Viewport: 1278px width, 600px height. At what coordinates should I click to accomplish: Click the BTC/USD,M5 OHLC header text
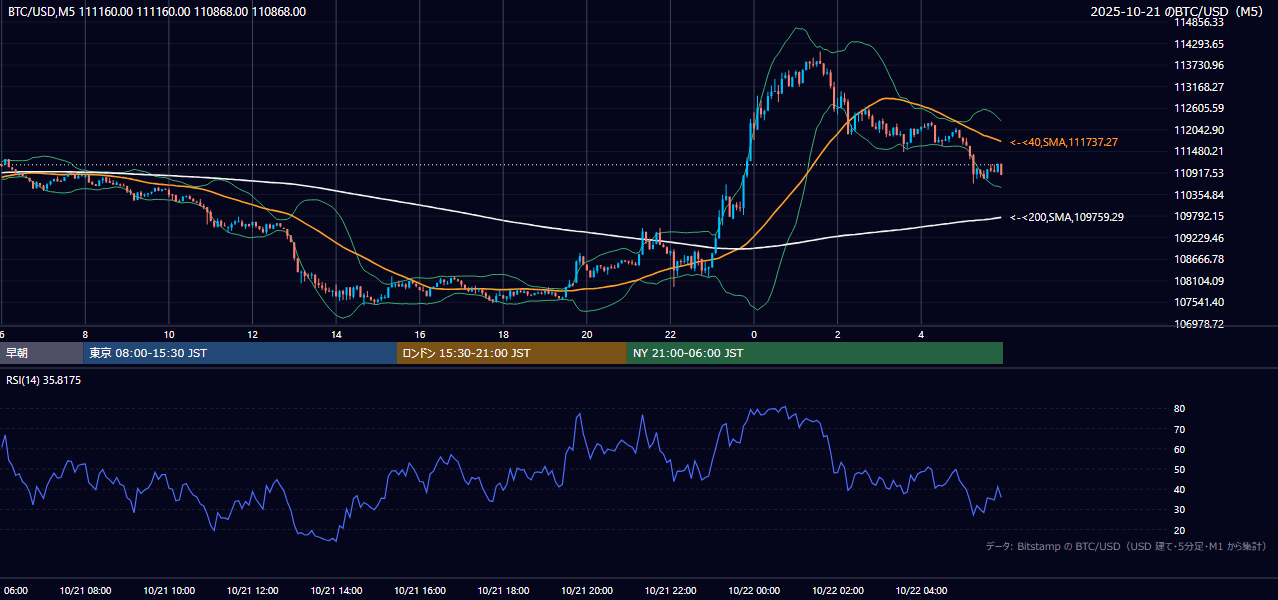tap(157, 11)
